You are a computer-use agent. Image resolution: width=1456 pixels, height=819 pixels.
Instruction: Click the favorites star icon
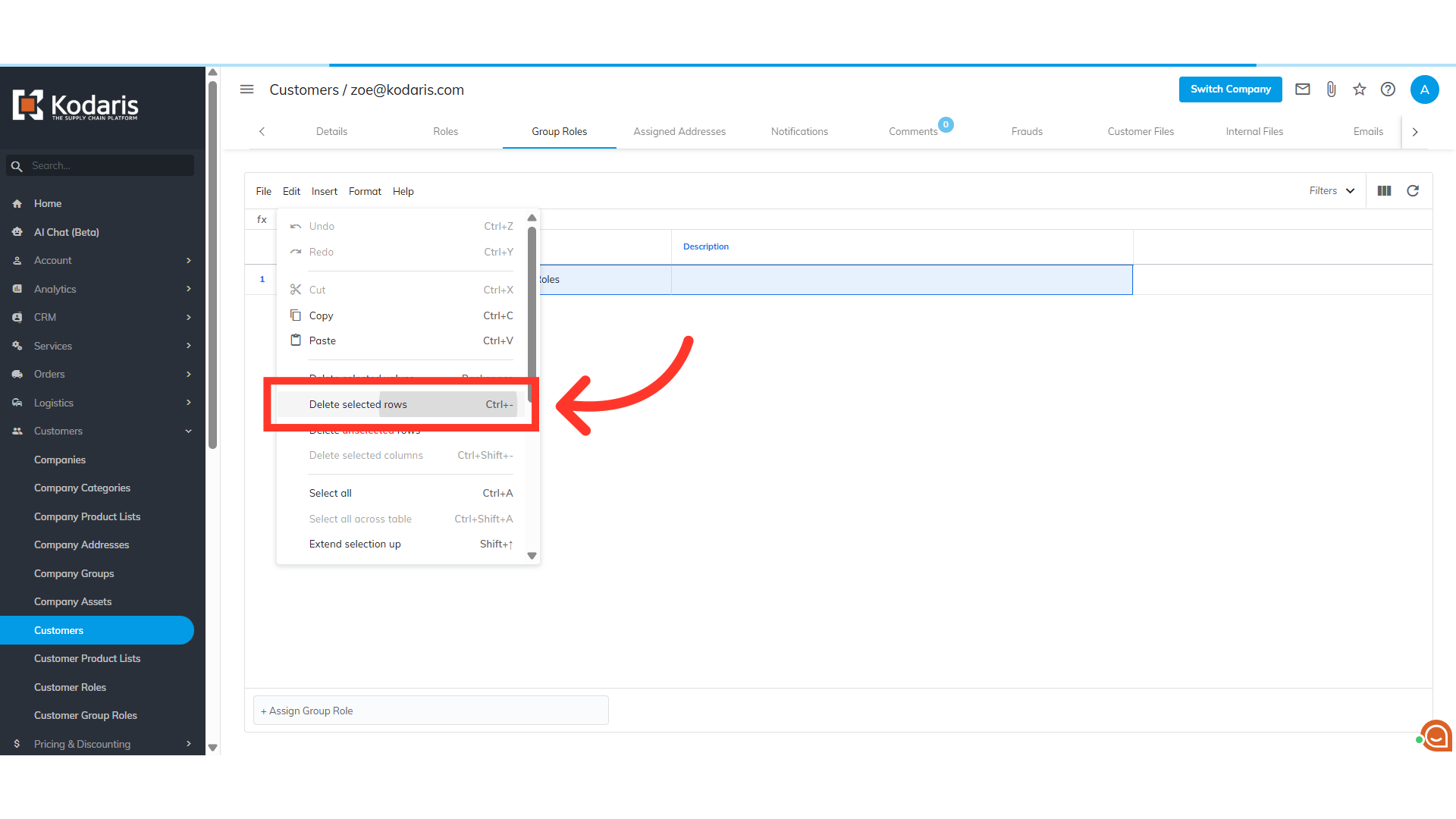pos(1359,89)
